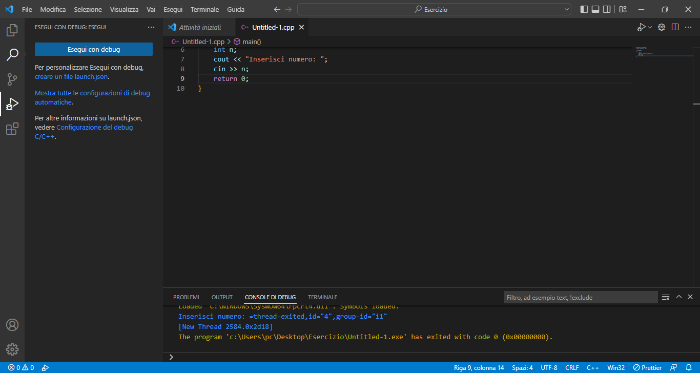This screenshot has height=373, width=700.
Task: Toggle the panel layout button
Action: (x=596, y=9)
